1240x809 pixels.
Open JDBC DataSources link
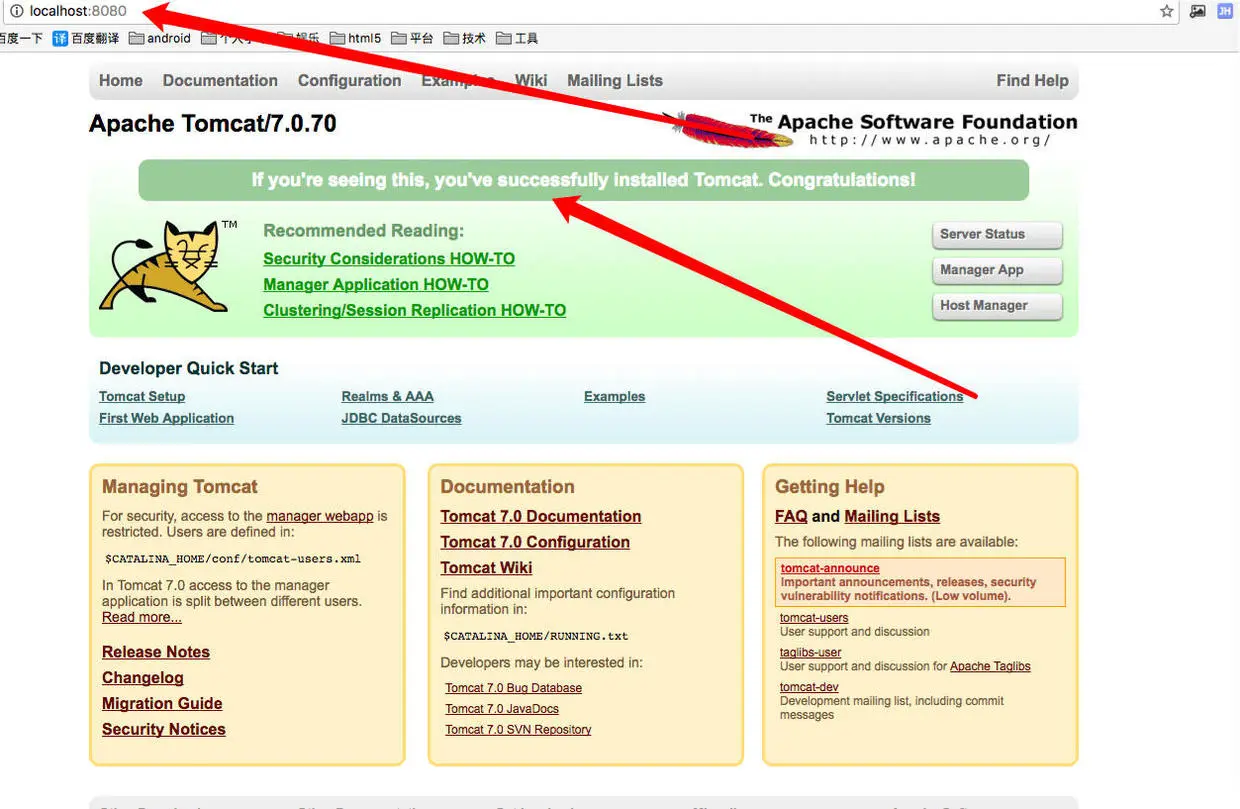[x=401, y=419]
